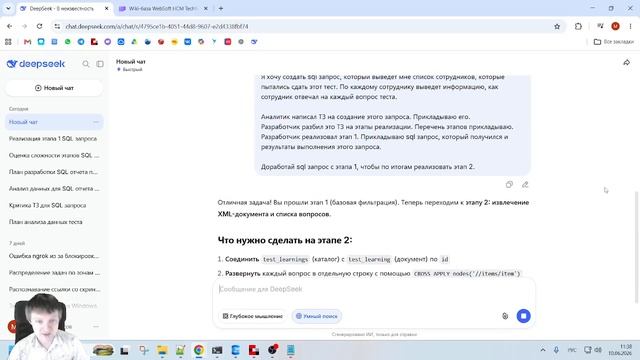Go back in browser history
Image resolution: width=640 pixels, height=360 pixels.
pos(9,26)
